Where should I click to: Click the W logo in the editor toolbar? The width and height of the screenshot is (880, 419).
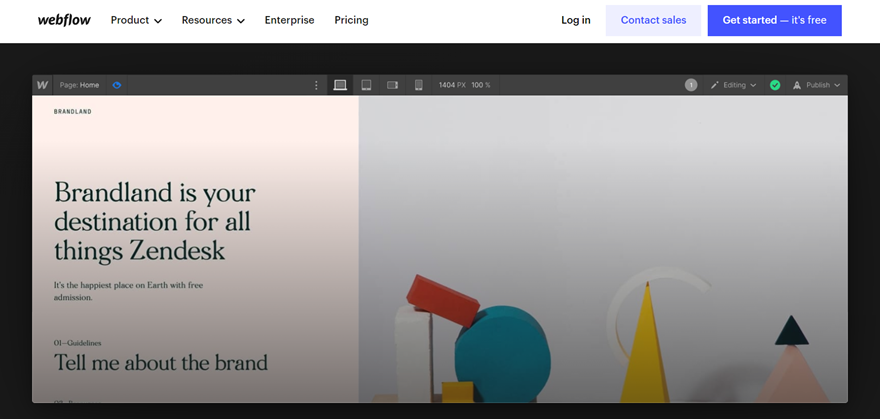[x=42, y=85]
